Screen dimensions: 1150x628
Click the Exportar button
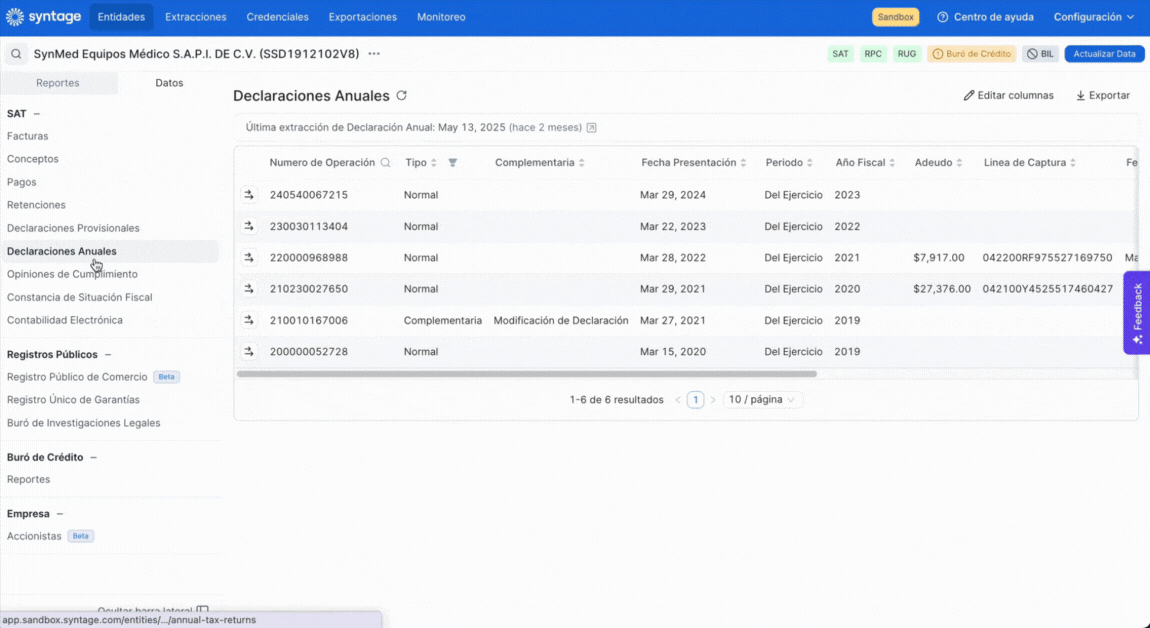pos(1103,95)
